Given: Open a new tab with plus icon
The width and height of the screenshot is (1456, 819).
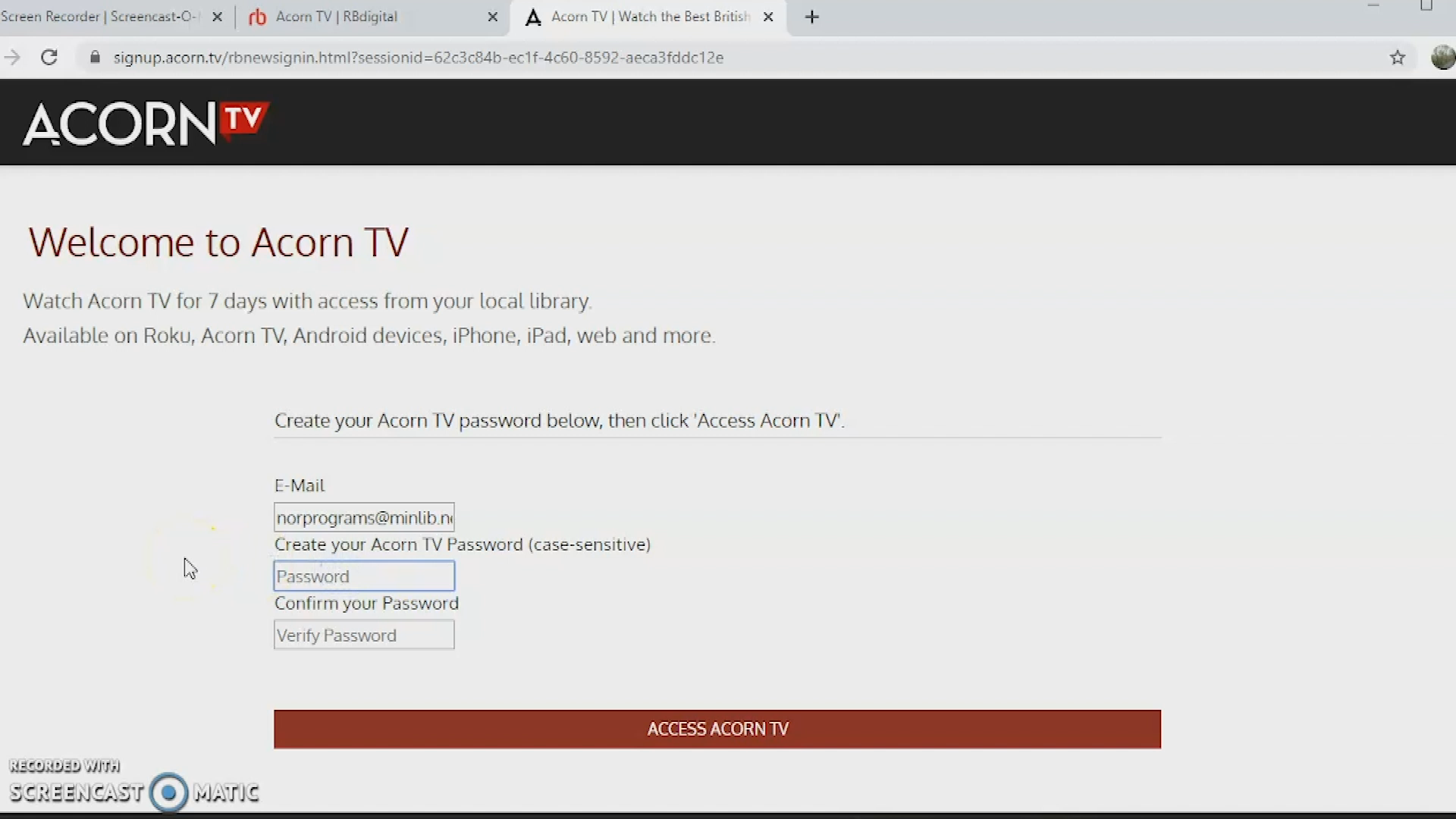Looking at the screenshot, I should pyautogui.click(x=811, y=17).
